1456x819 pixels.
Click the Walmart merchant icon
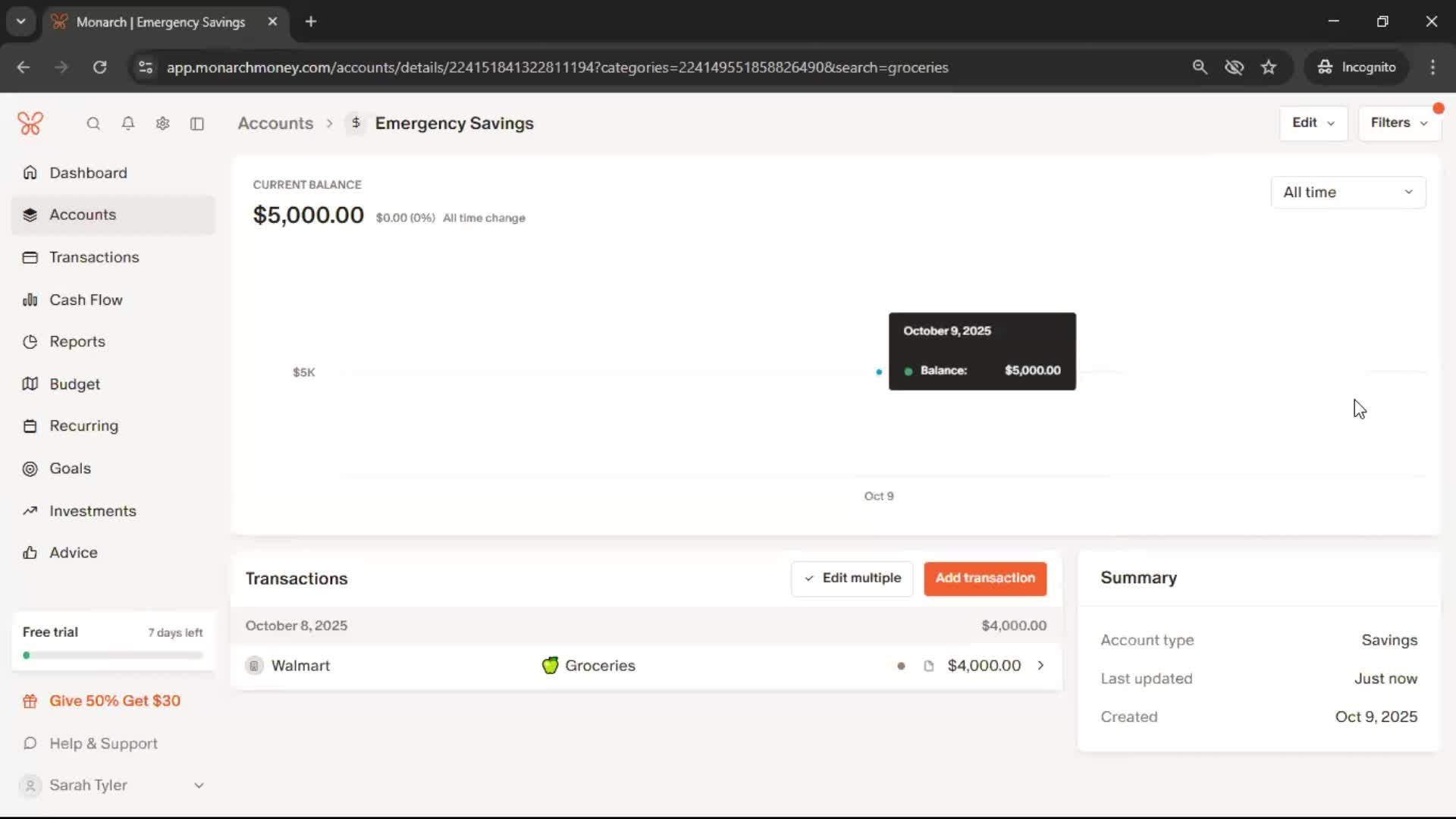point(254,666)
